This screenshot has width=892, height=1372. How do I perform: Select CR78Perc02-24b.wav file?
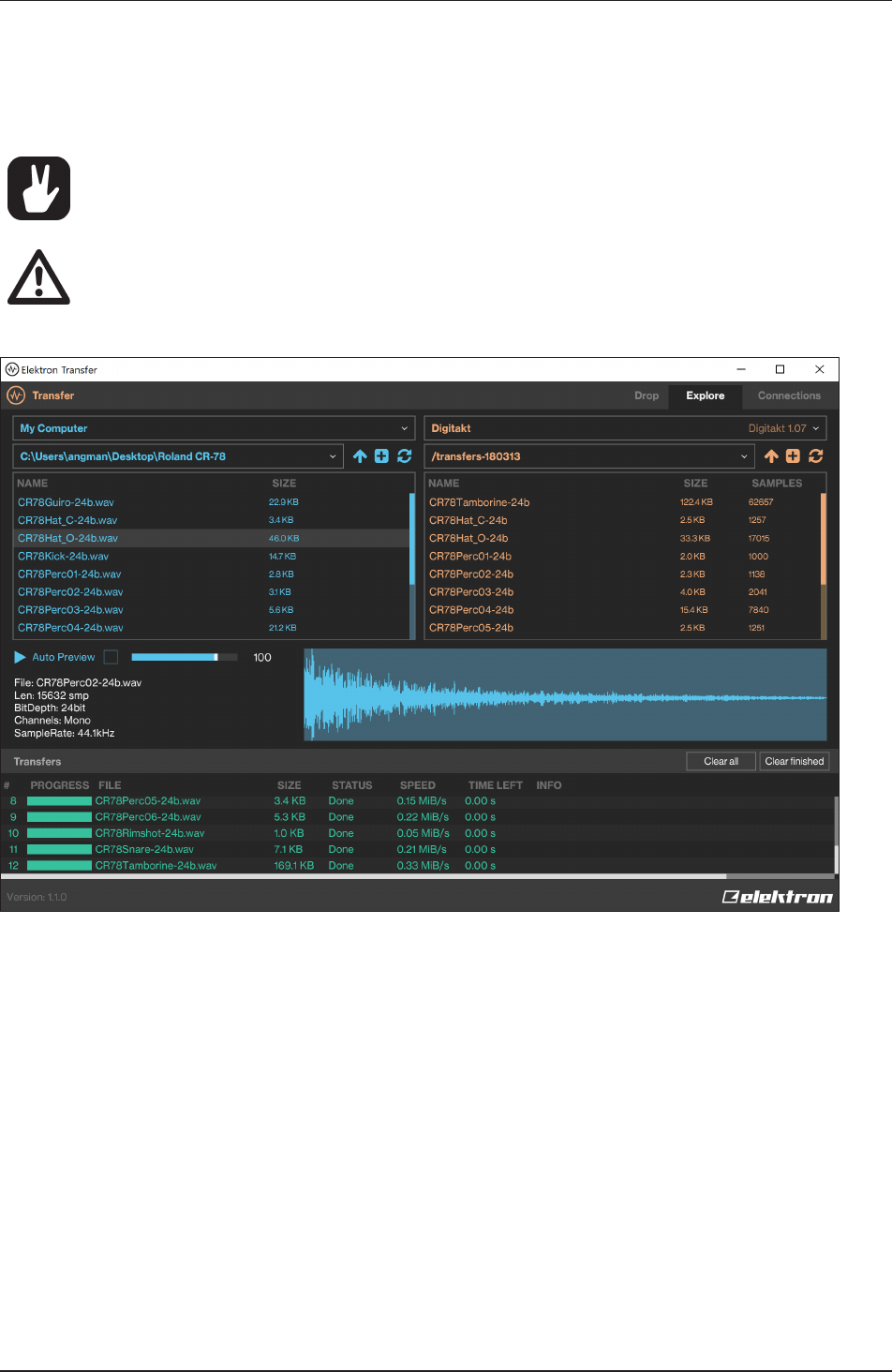tap(211, 591)
